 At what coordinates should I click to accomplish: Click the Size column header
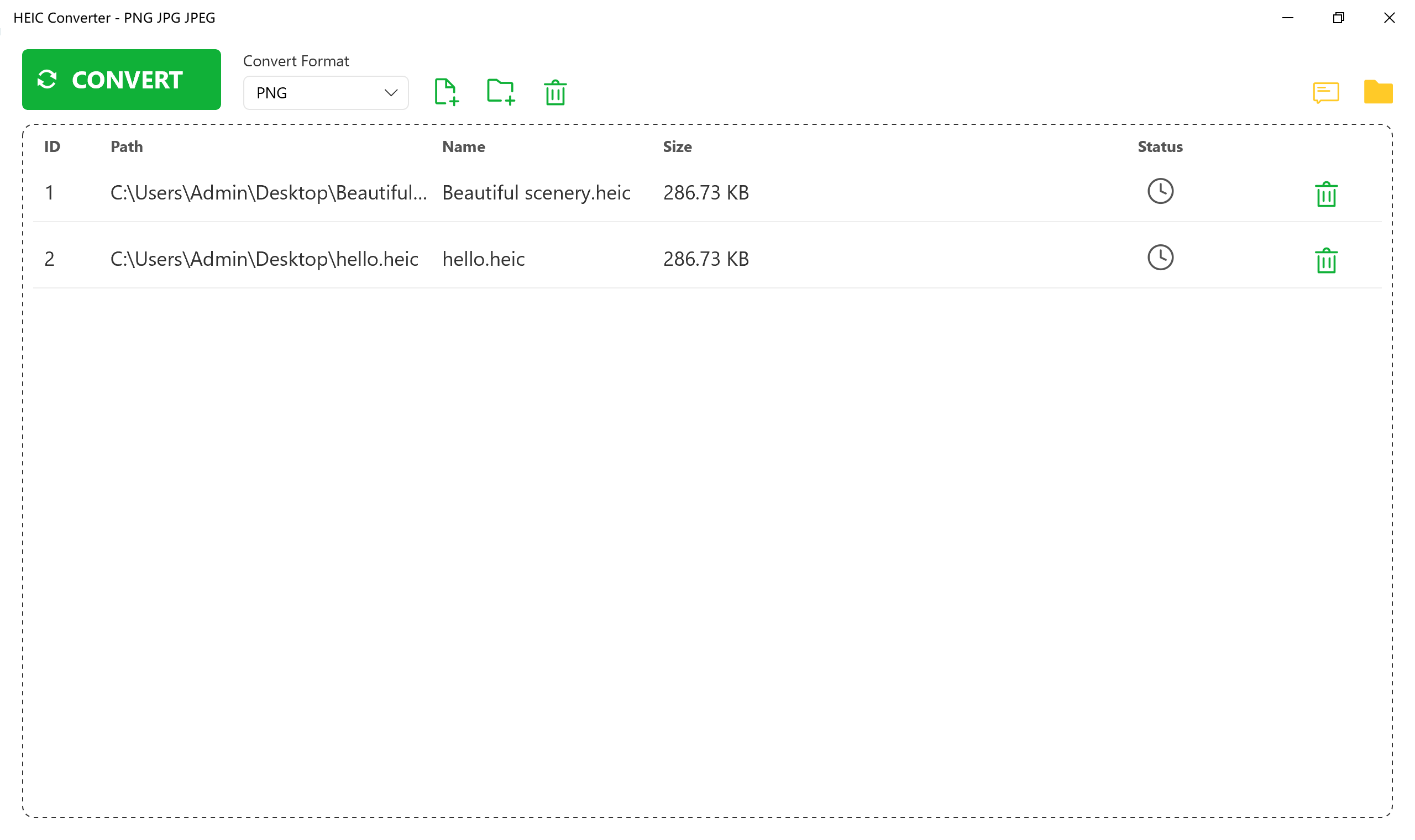(677, 147)
